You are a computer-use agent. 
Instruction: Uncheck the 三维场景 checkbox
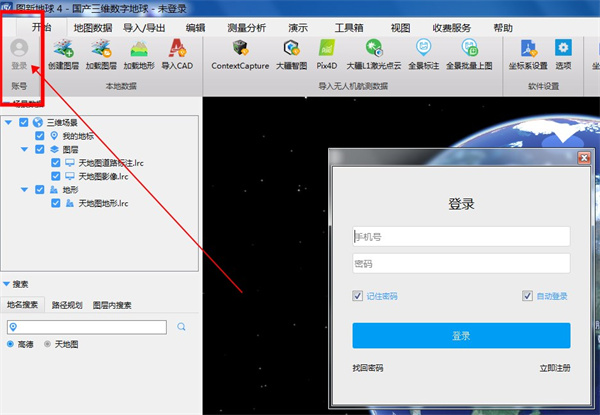tap(24, 122)
